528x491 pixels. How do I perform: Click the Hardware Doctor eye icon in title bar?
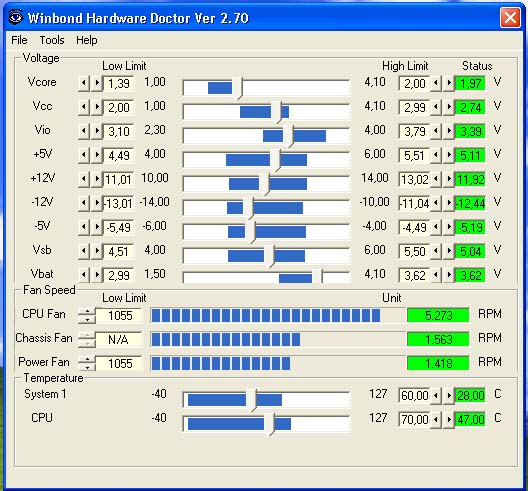[x=15, y=17]
